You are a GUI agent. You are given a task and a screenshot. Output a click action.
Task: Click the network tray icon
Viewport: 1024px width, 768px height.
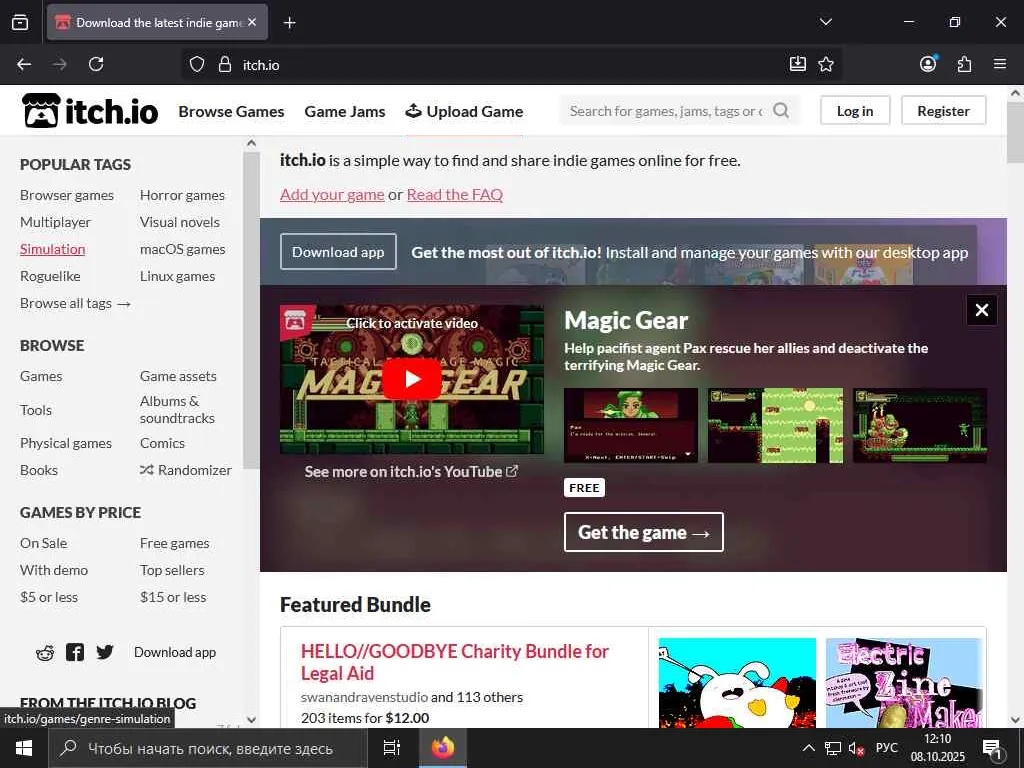click(833, 748)
